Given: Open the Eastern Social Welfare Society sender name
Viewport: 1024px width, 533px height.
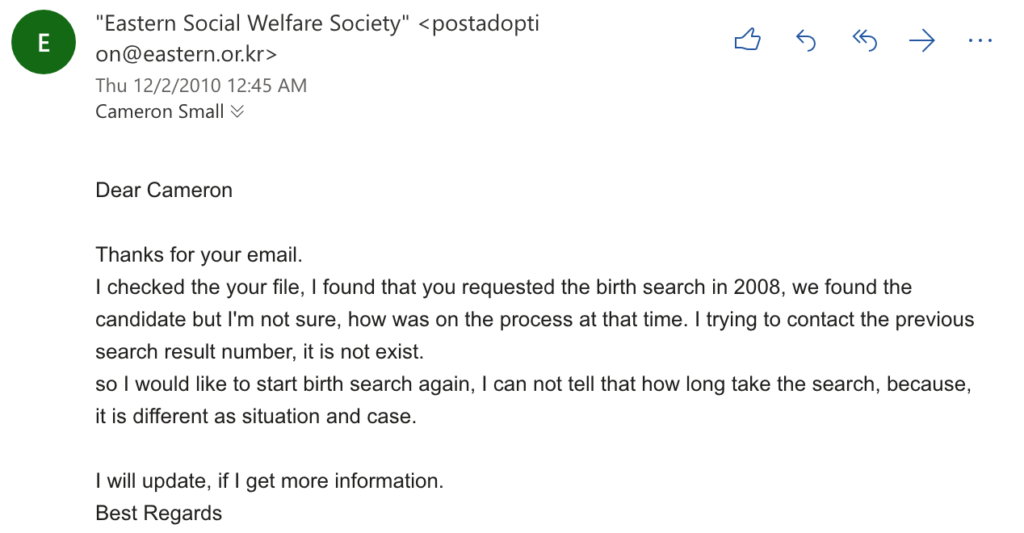Looking at the screenshot, I should [252, 24].
